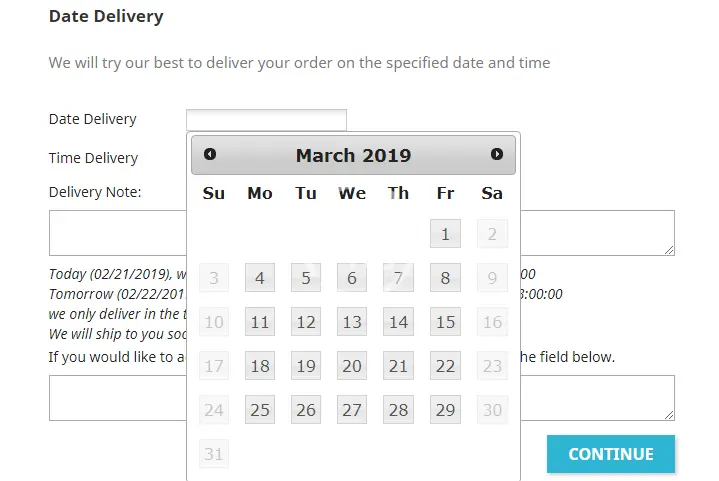Choose March 13 in the calendar
719x481 pixels.
click(x=352, y=322)
